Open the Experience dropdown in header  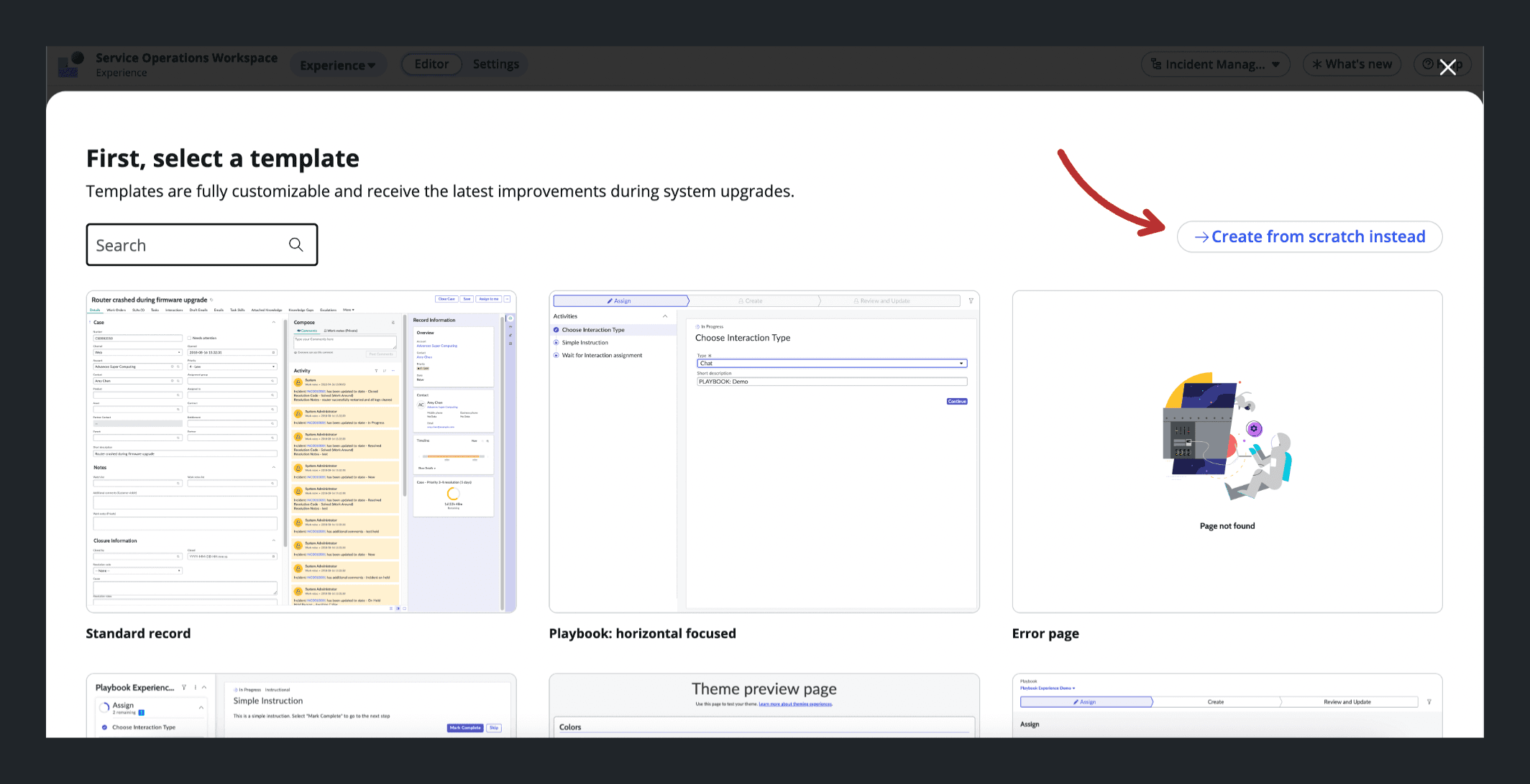click(338, 65)
